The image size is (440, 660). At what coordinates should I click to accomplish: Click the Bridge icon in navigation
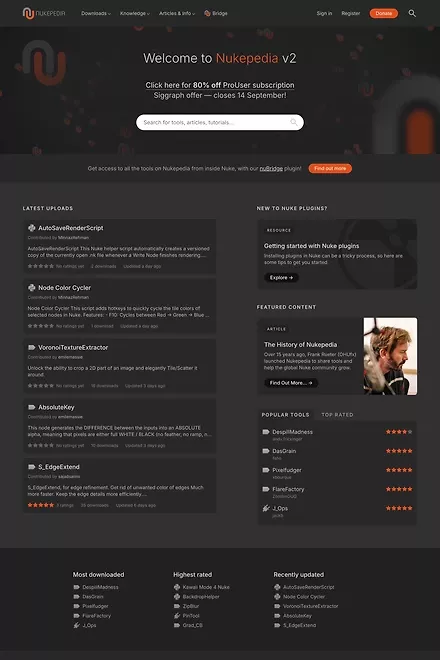207,13
